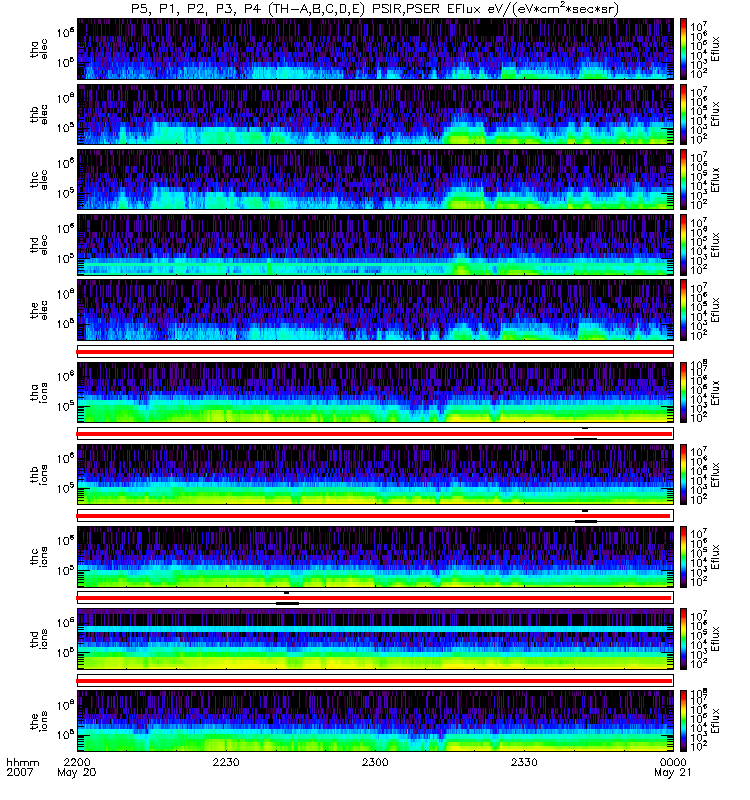Click the Eflux label beside thd ions color bar
The height and width of the screenshot is (800, 750).
point(715,639)
